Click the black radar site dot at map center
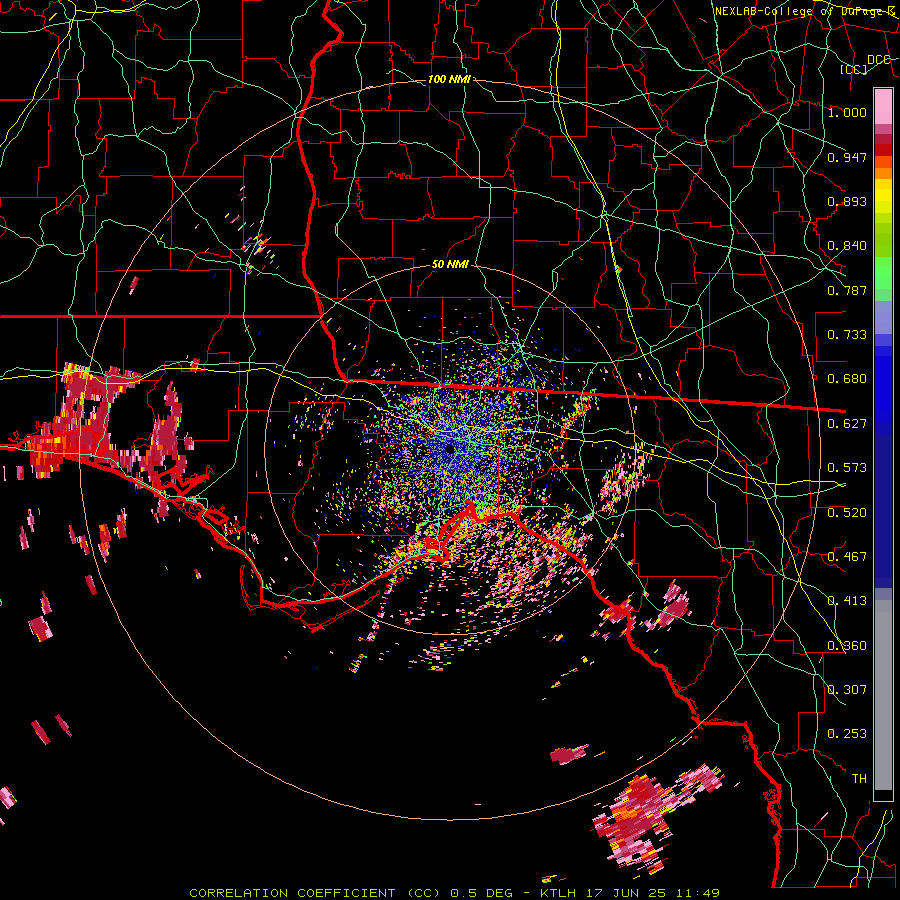The width and height of the screenshot is (900, 900). (x=450, y=448)
